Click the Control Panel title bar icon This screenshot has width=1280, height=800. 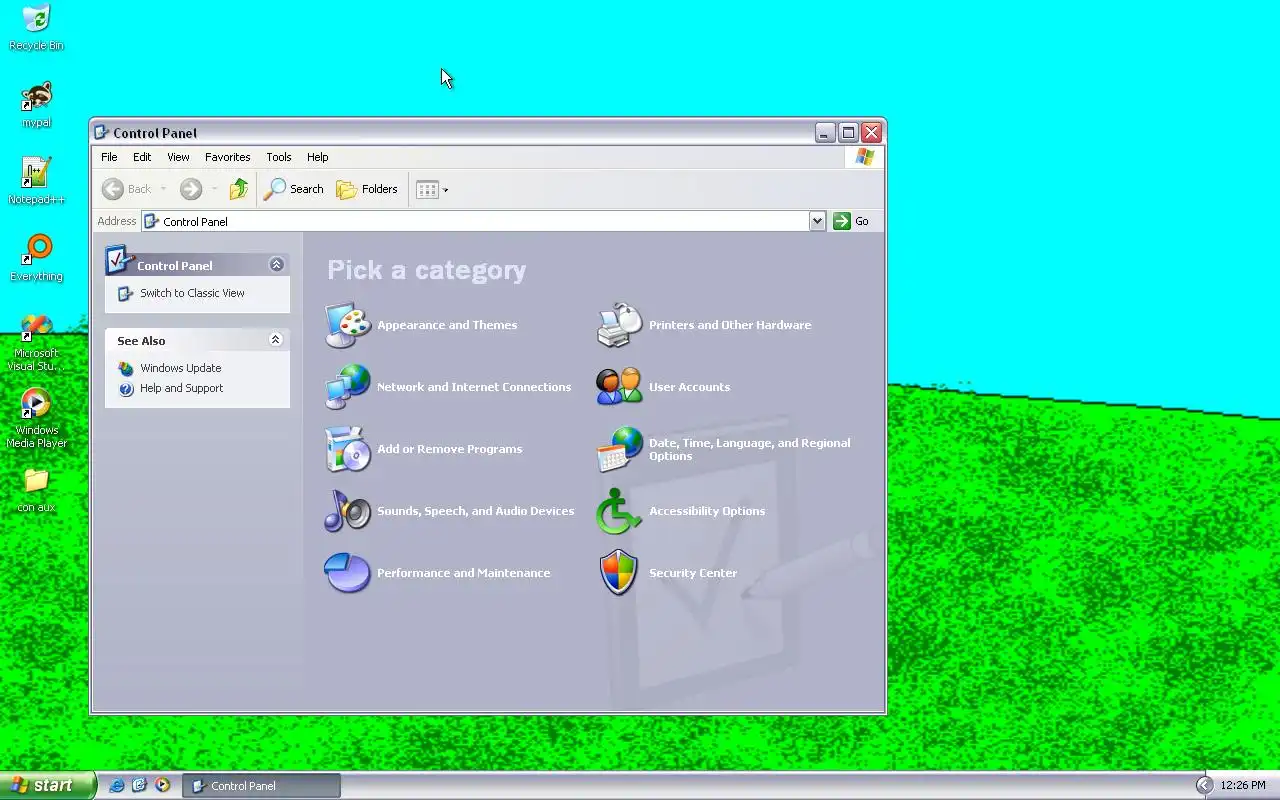click(101, 132)
